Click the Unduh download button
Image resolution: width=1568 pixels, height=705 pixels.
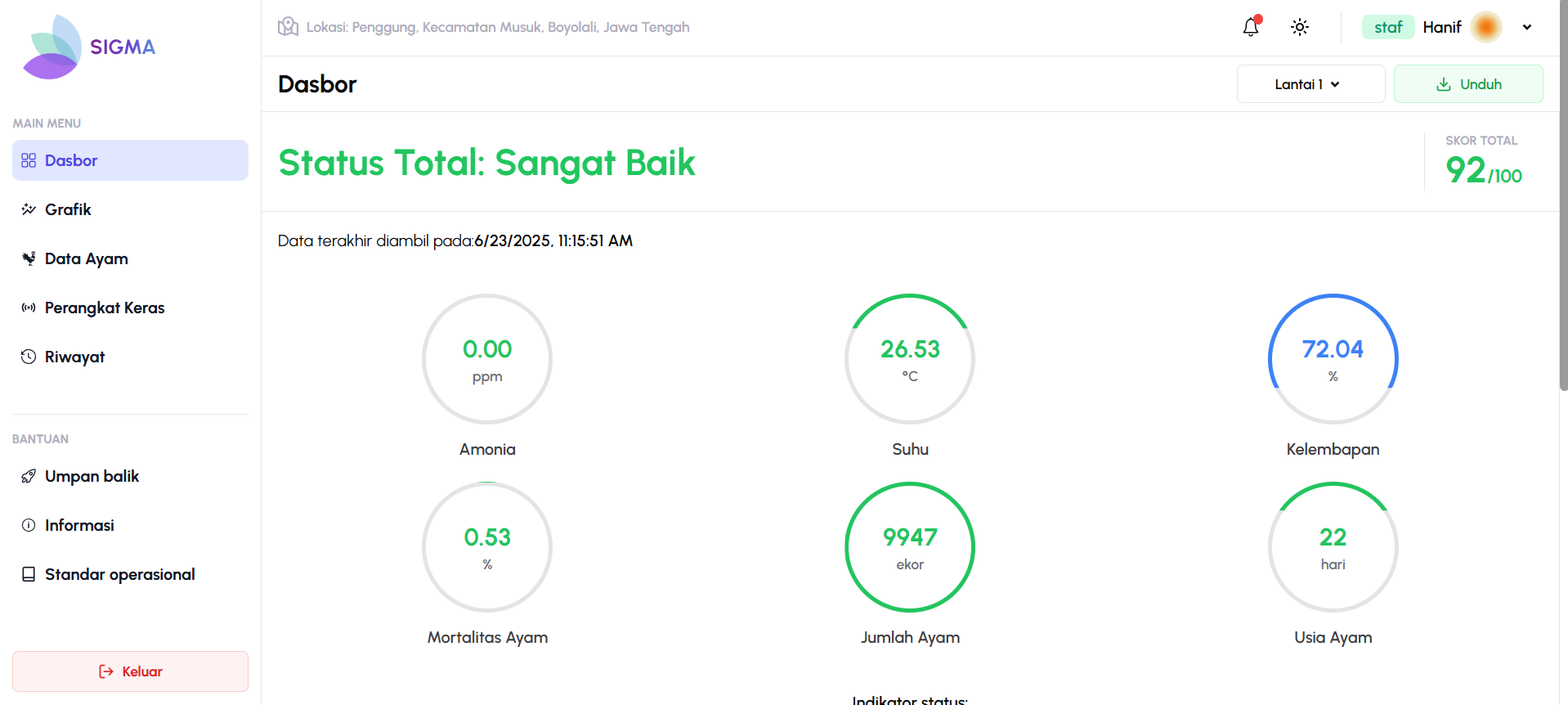coord(1468,84)
